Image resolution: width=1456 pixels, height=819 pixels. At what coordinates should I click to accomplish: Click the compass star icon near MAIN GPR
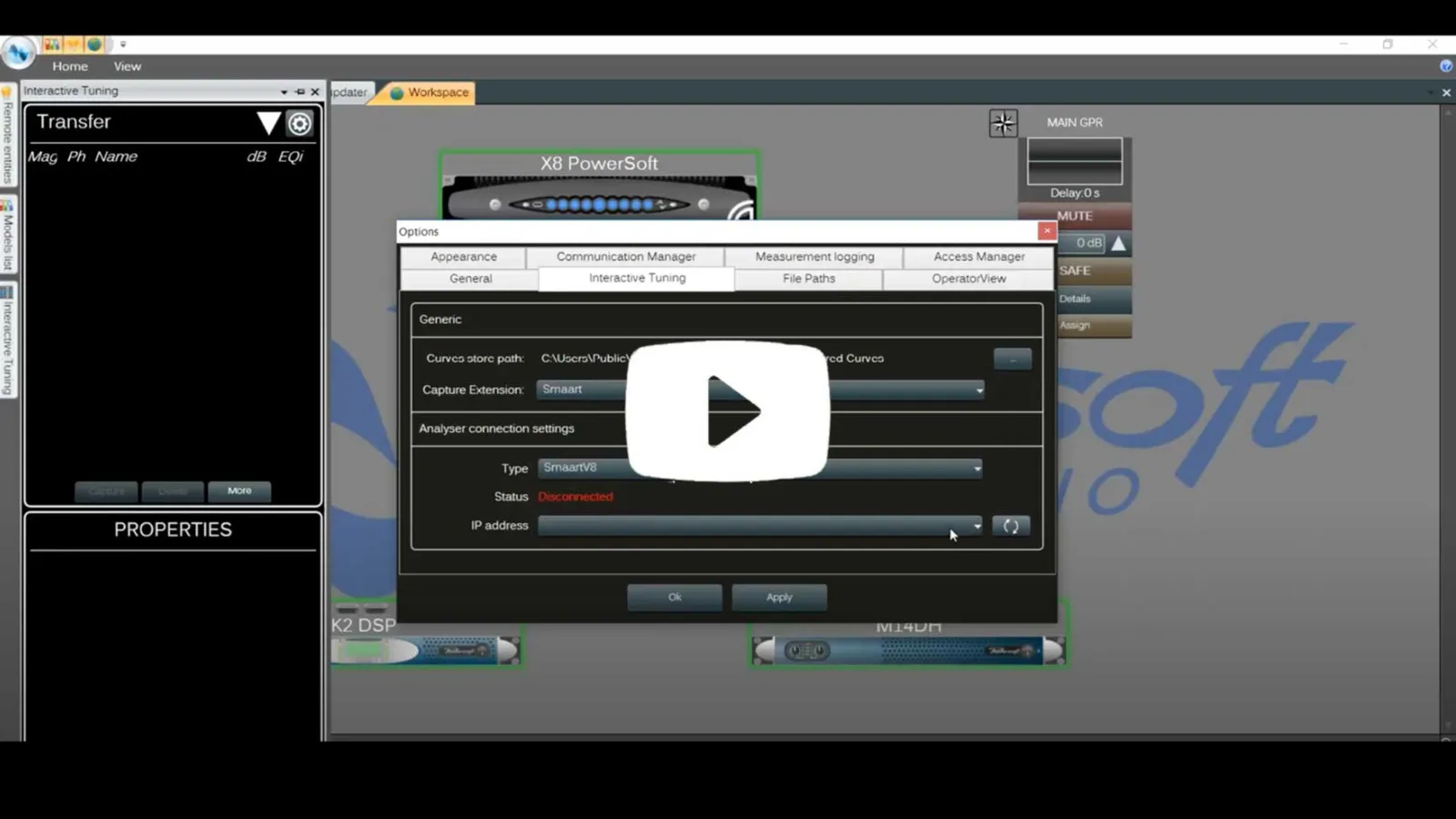1004,123
